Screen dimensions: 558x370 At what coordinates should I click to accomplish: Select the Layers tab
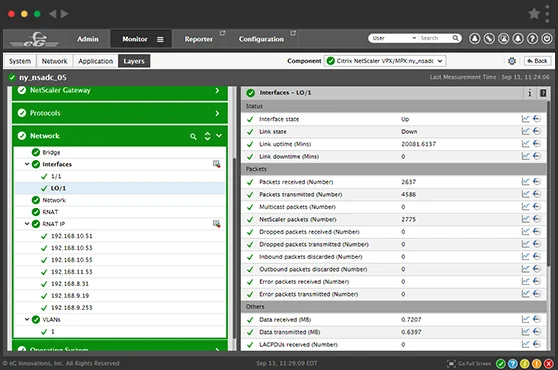click(134, 61)
